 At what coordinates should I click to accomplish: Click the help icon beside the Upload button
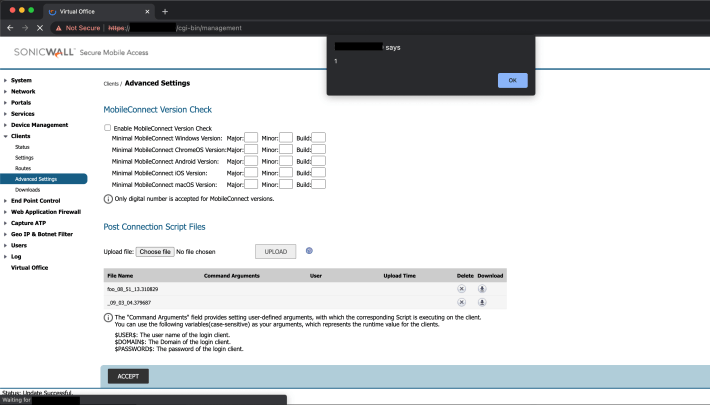(309, 251)
